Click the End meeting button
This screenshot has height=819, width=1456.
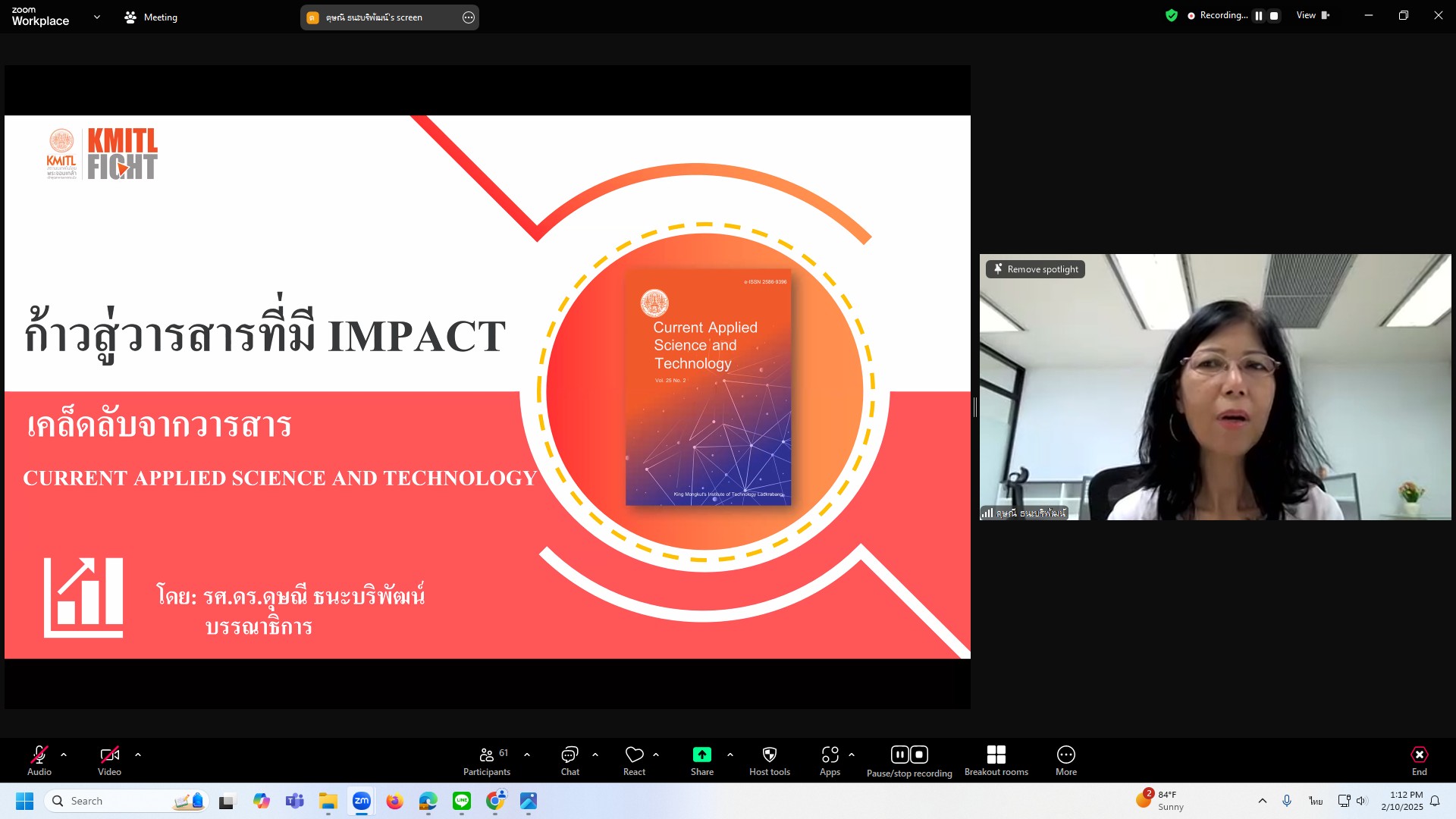[x=1420, y=761]
